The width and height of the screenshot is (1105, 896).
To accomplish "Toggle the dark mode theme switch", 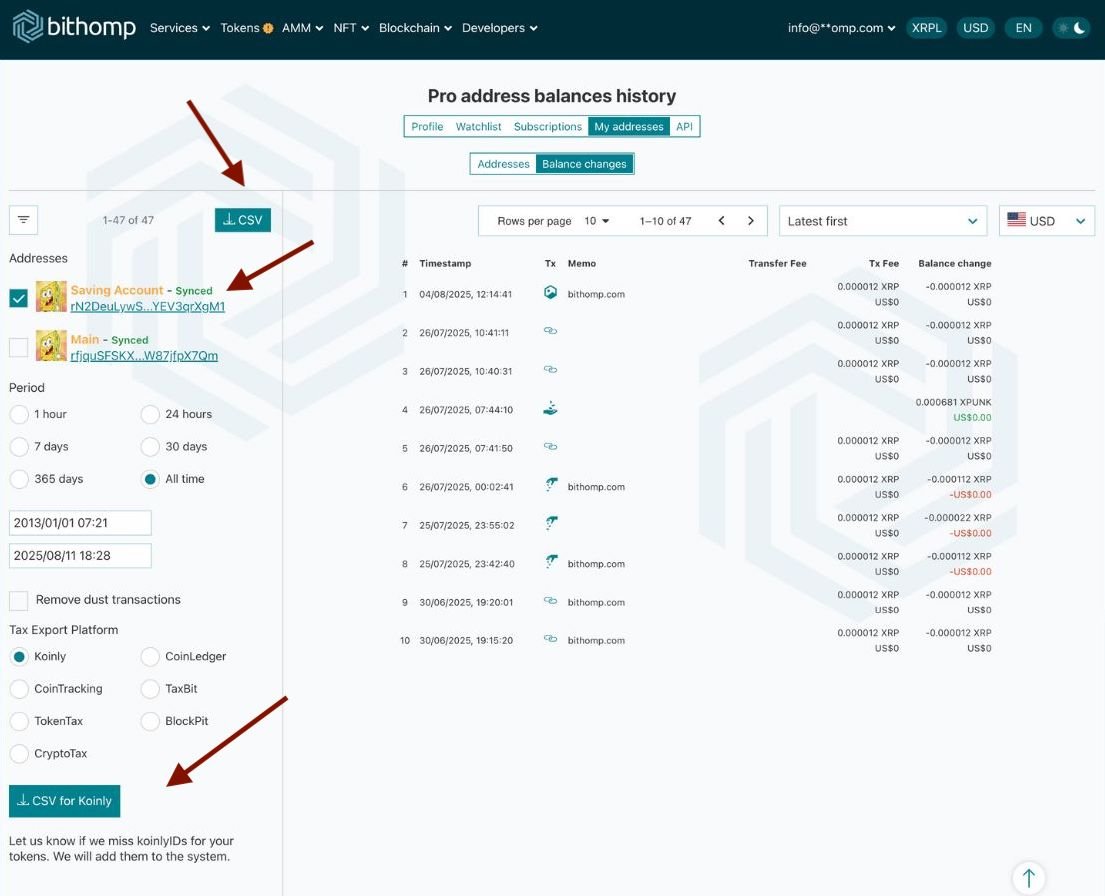I will click(1071, 28).
